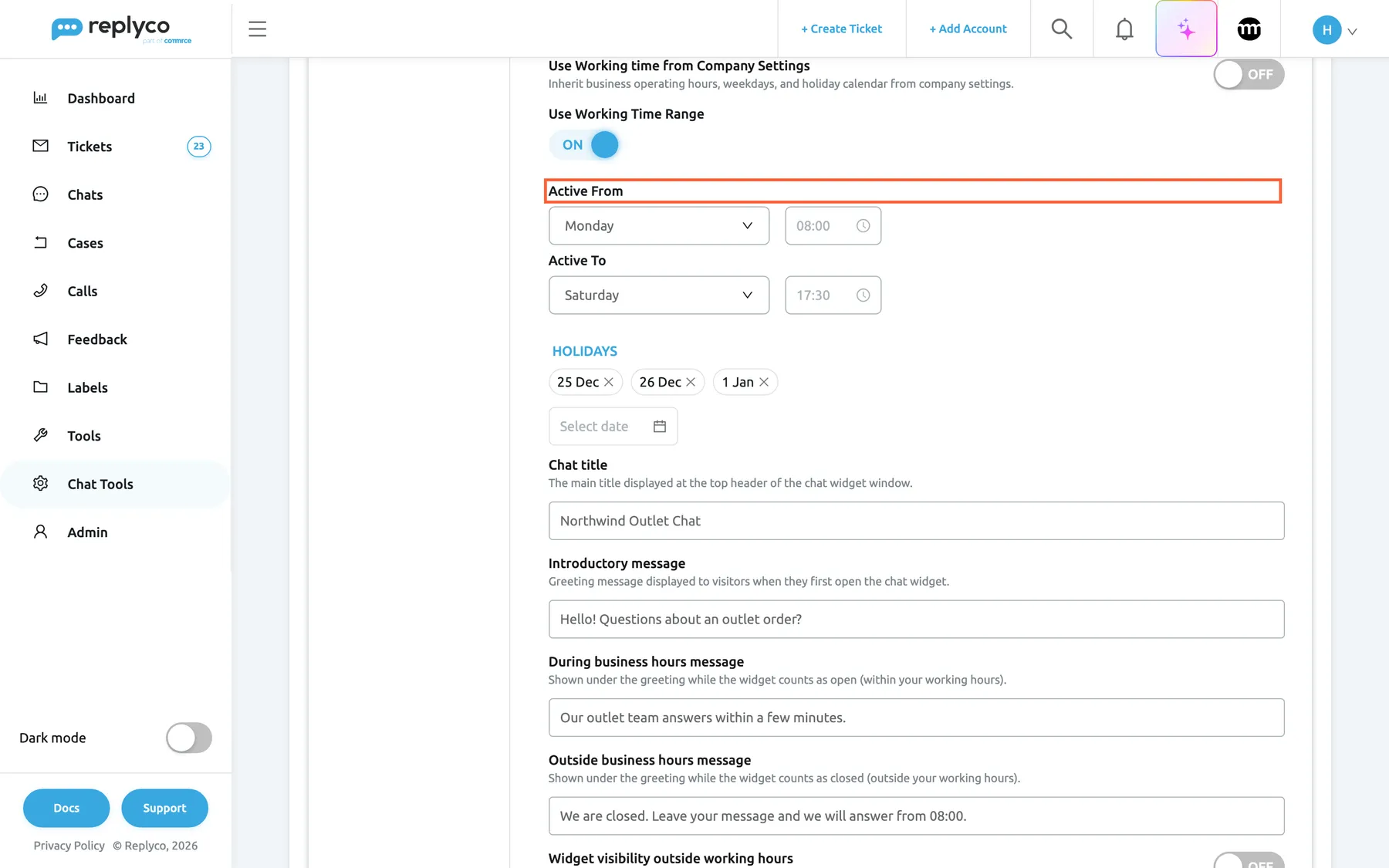
Task: Click the Tickets envelope icon
Action: click(40, 146)
